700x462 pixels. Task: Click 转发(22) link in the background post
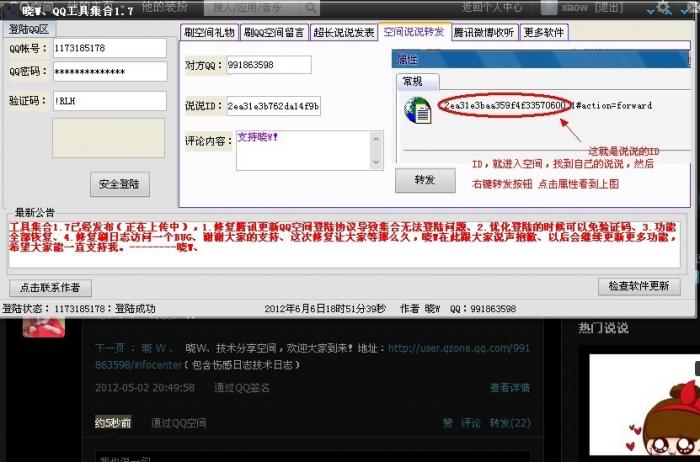click(x=510, y=423)
